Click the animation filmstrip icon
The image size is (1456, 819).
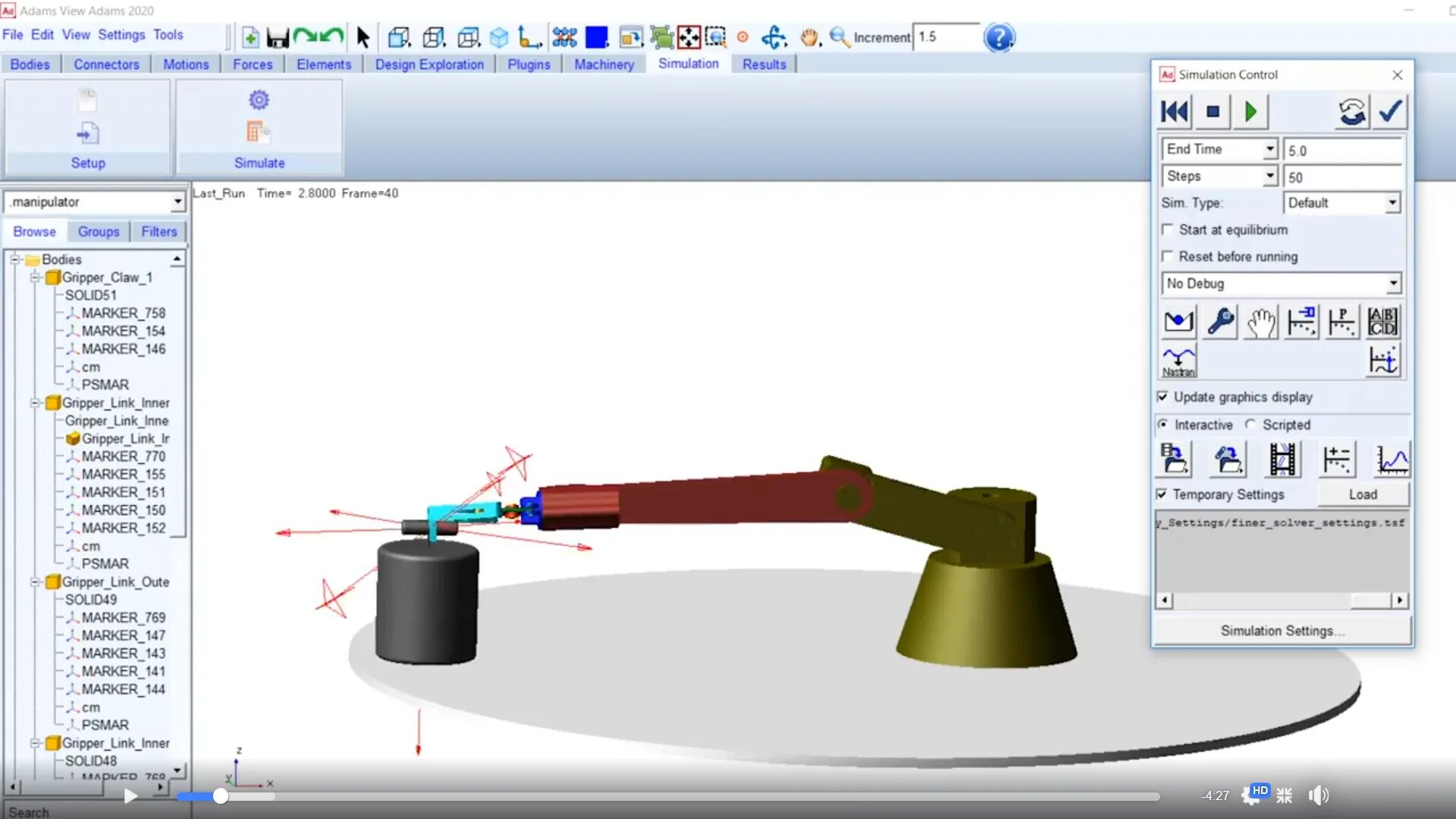coord(1282,460)
